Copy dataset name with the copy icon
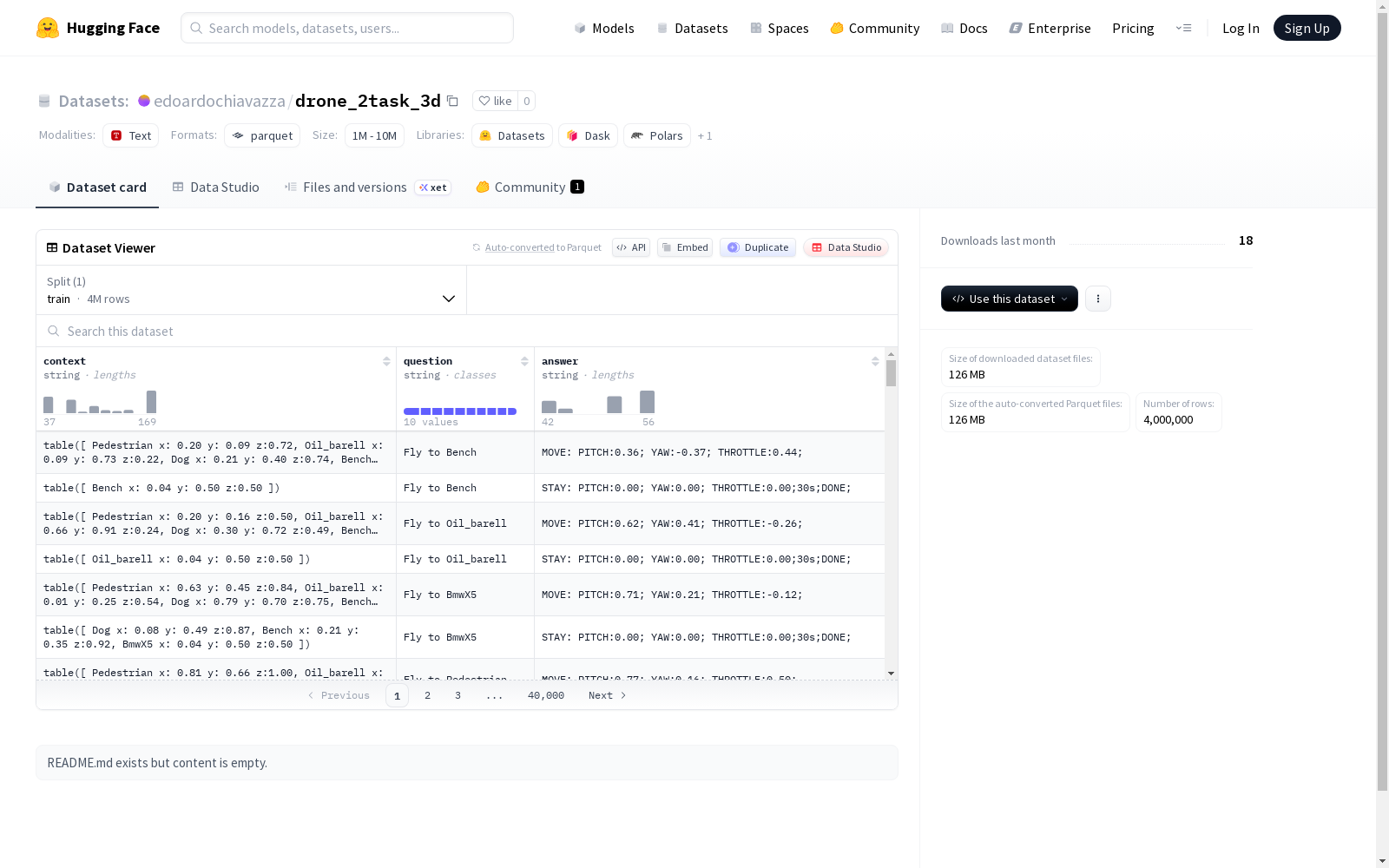The image size is (1389, 868). point(452,101)
